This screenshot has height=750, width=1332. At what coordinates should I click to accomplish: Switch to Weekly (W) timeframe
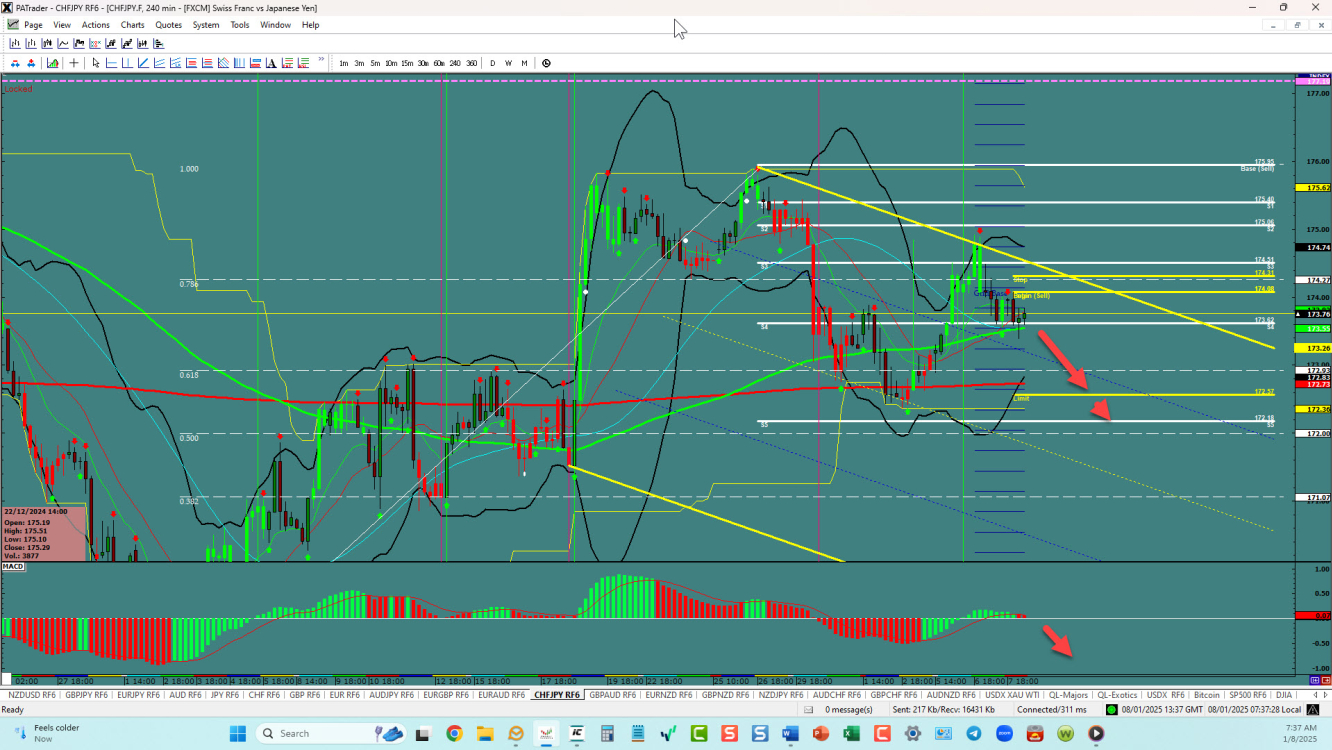point(508,63)
